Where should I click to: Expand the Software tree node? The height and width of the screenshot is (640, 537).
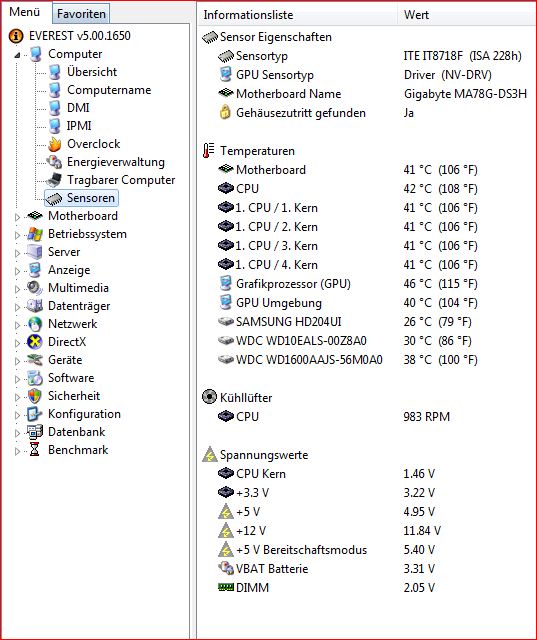17,378
